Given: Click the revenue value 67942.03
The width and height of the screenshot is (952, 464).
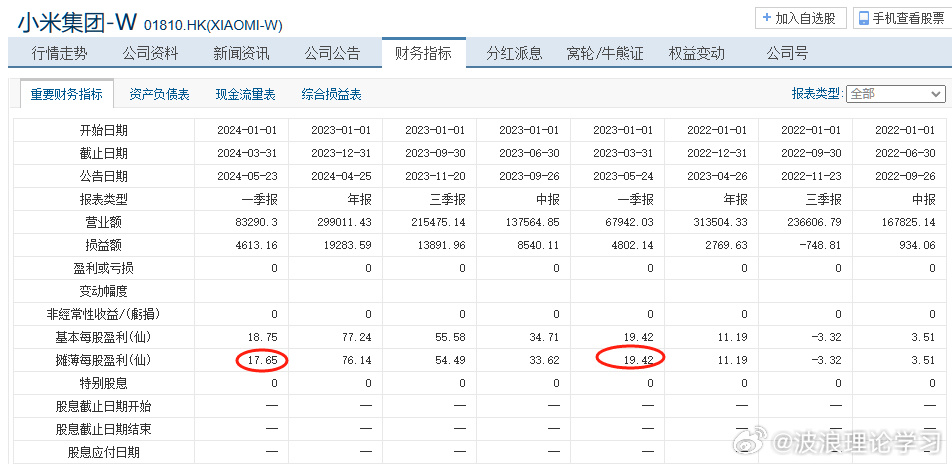Looking at the screenshot, I should pos(630,222).
